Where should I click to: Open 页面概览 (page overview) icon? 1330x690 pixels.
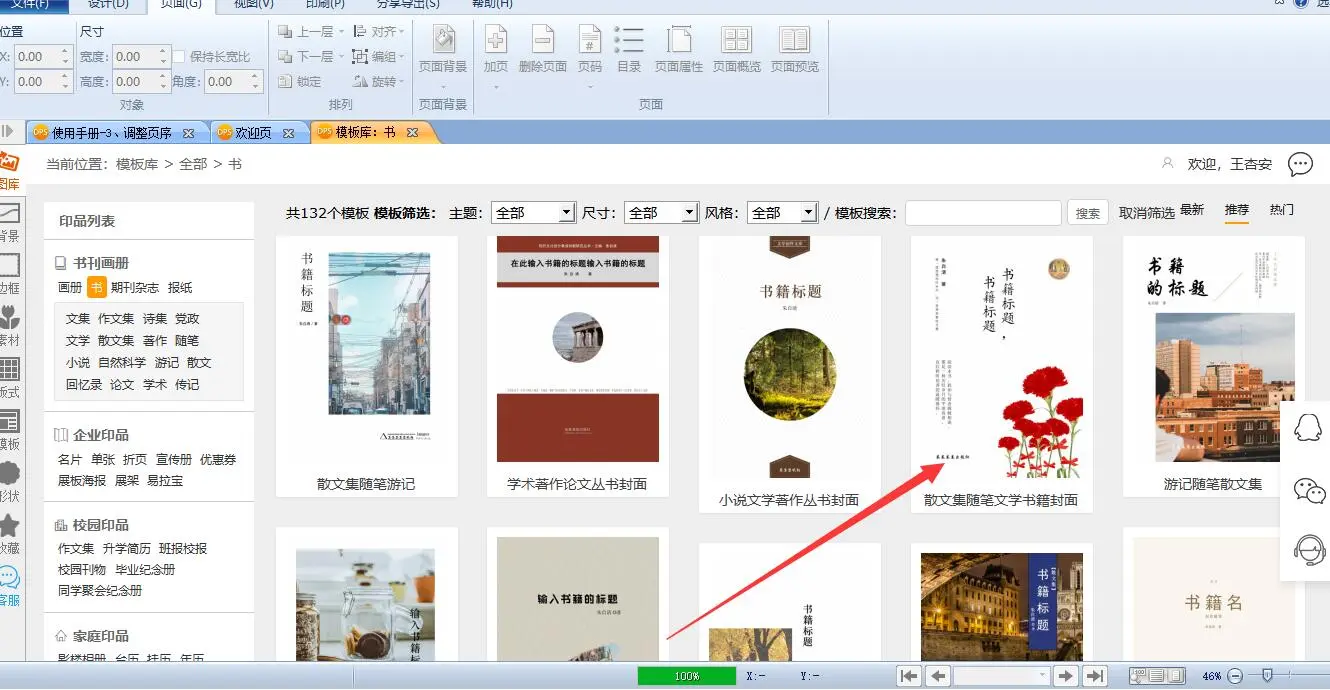(x=736, y=41)
